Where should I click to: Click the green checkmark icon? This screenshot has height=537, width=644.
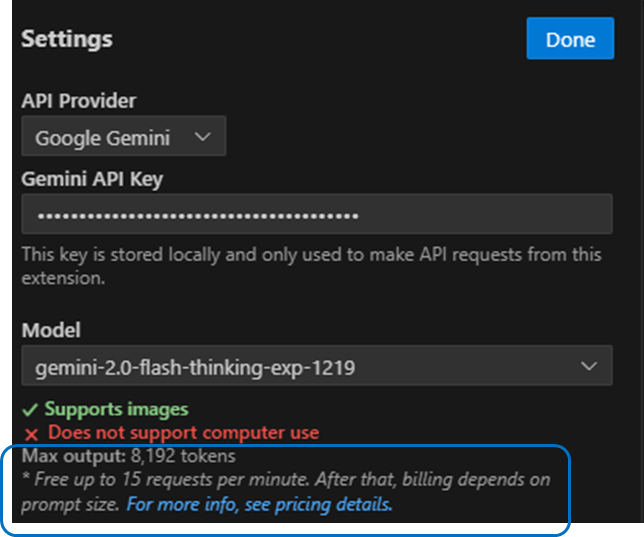point(31,409)
